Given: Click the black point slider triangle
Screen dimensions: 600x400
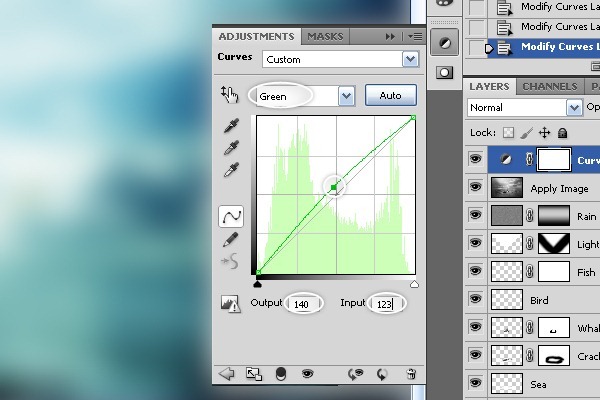Looking at the screenshot, I should [258, 284].
